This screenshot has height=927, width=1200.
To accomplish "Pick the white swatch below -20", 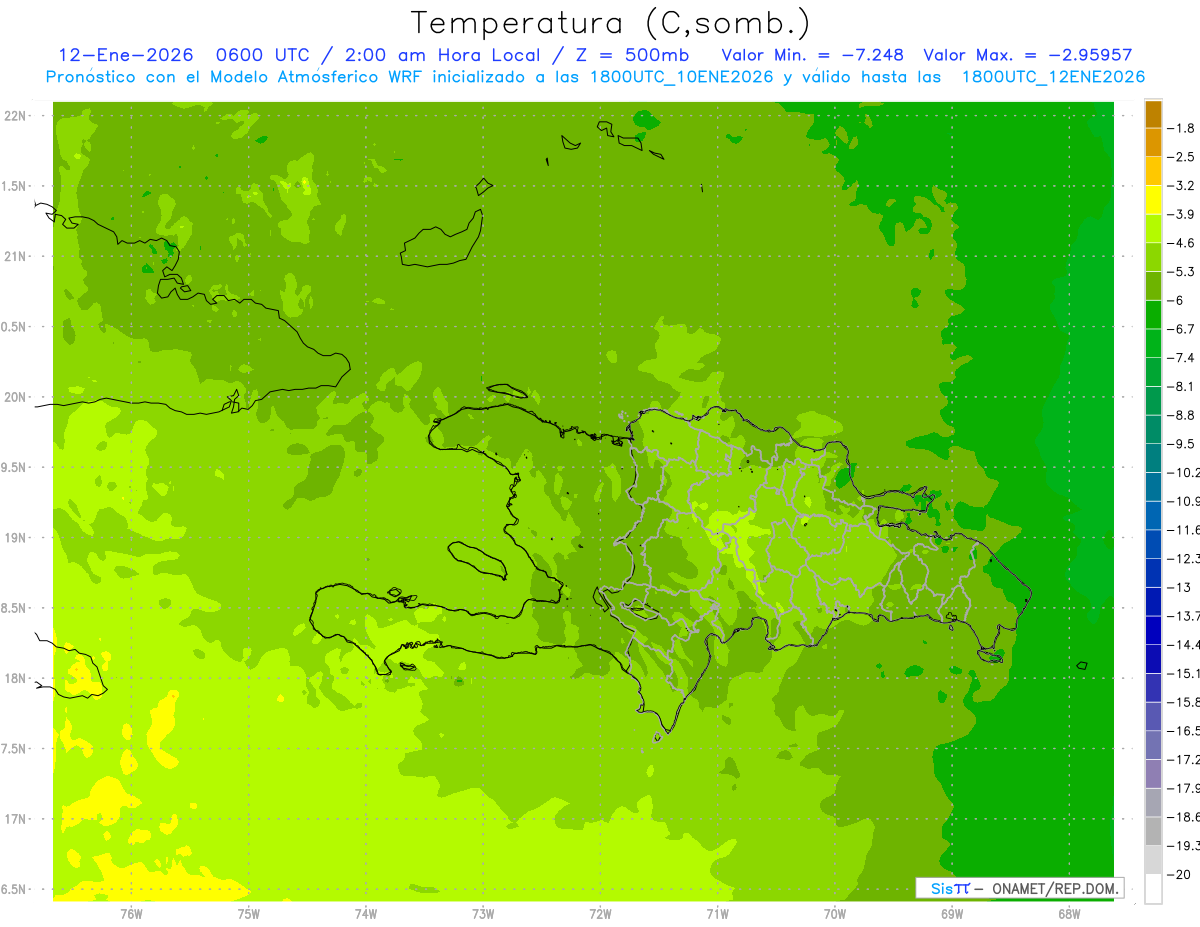I will coord(1153,889).
